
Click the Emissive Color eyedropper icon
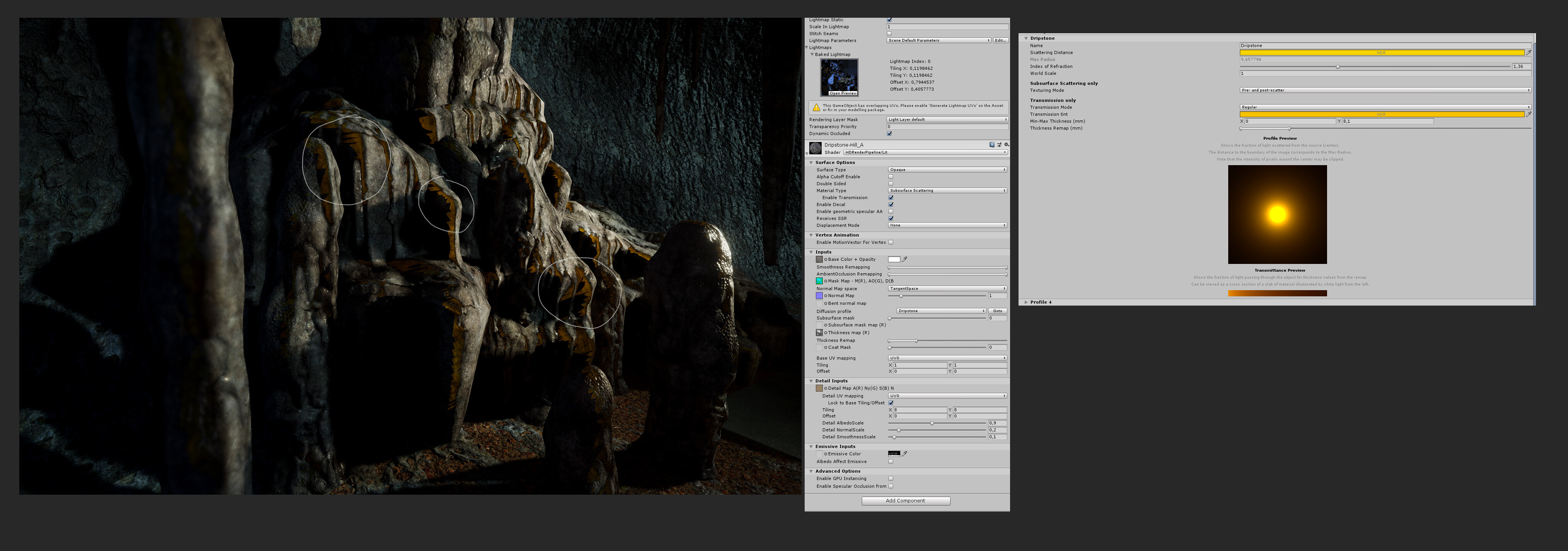pos(905,453)
